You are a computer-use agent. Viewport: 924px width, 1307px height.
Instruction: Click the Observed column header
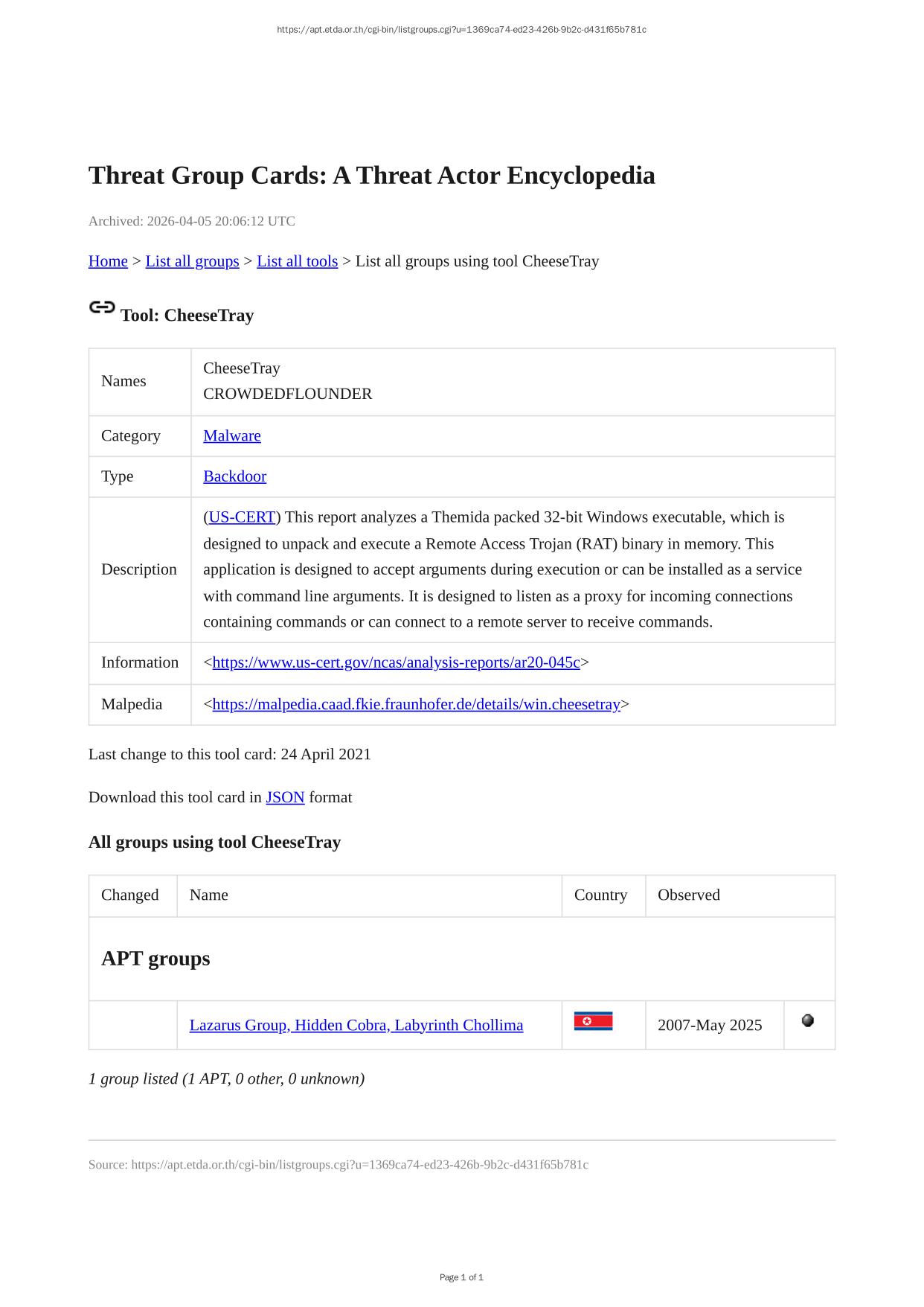(x=688, y=895)
